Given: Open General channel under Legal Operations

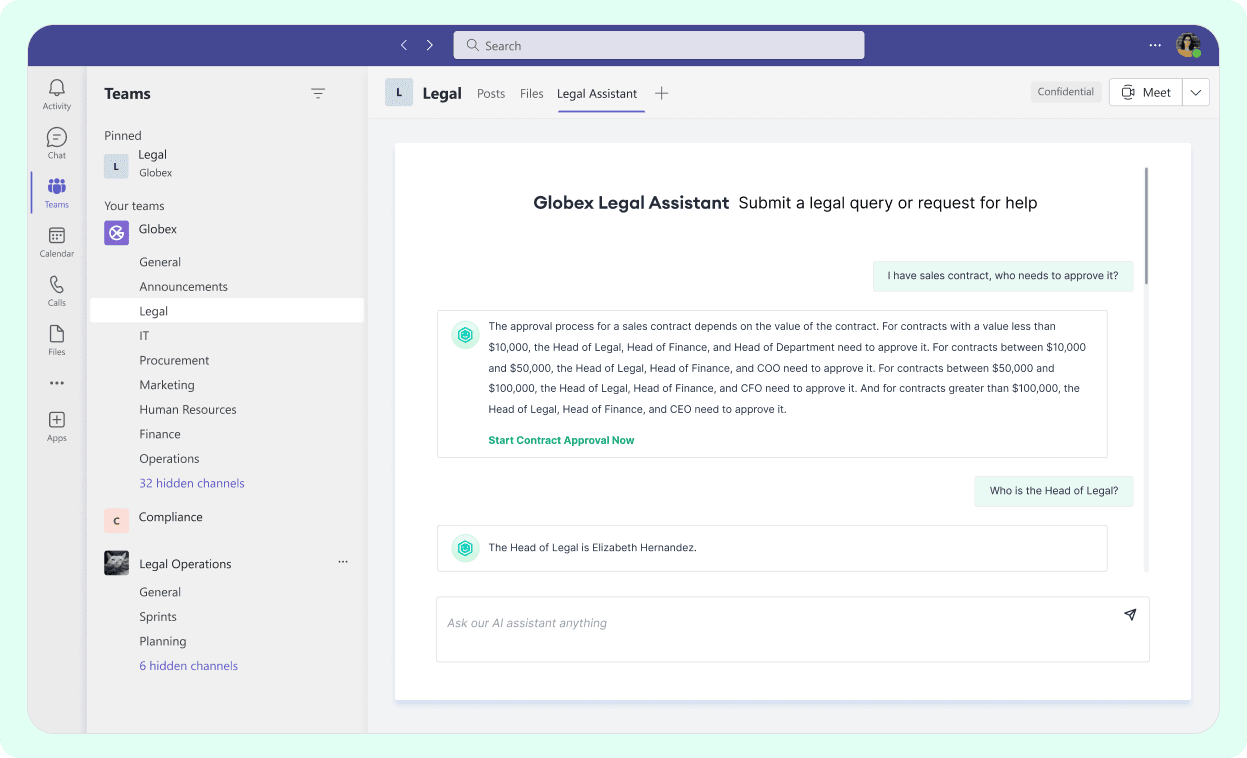Looking at the screenshot, I should [x=160, y=592].
